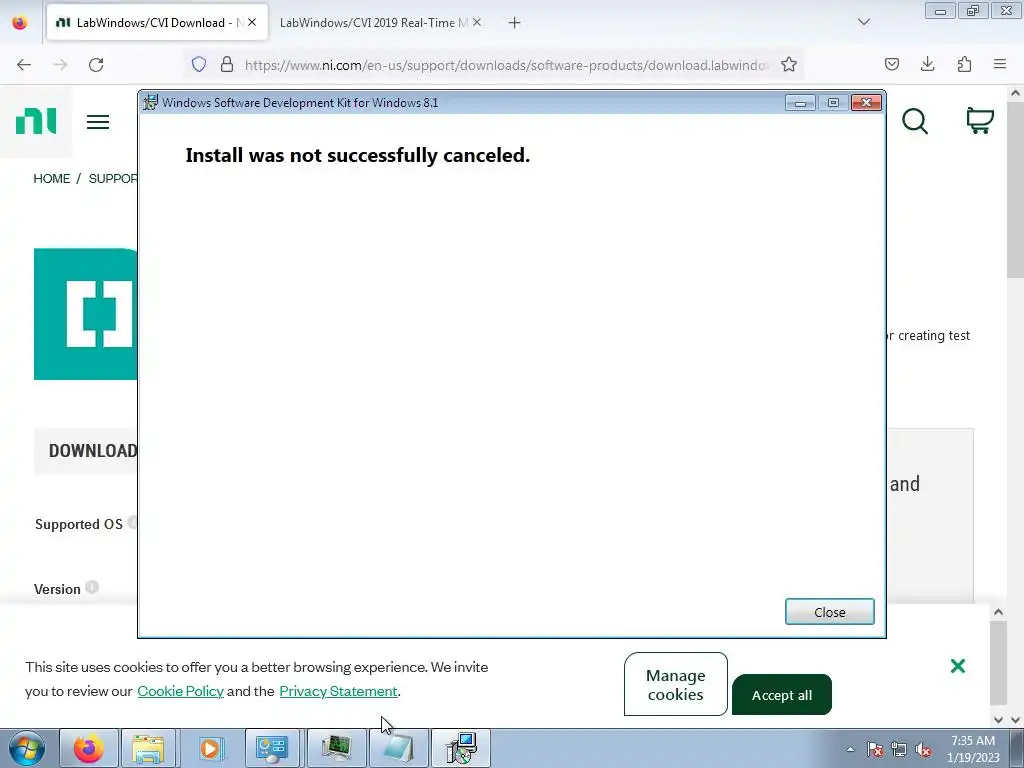
Task: Click the Control Panel taskbar icon
Action: tap(272, 748)
